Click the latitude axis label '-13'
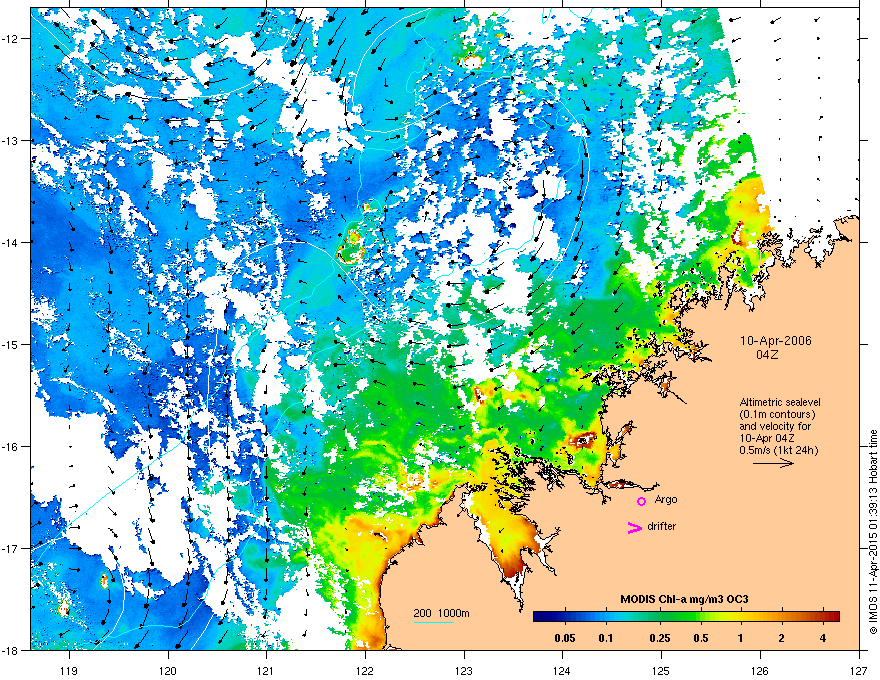 point(12,140)
